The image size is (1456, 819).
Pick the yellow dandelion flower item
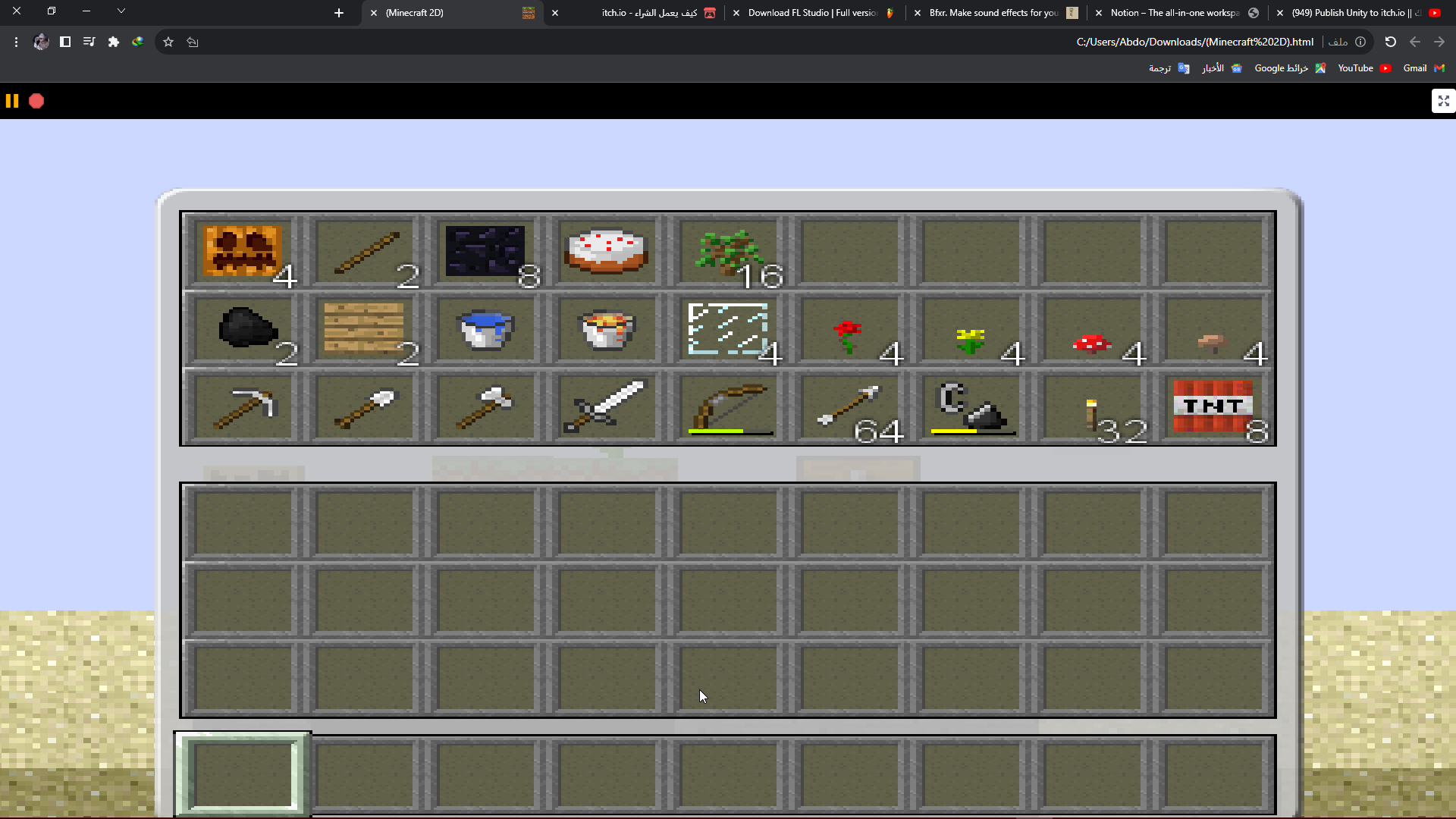[x=970, y=341]
